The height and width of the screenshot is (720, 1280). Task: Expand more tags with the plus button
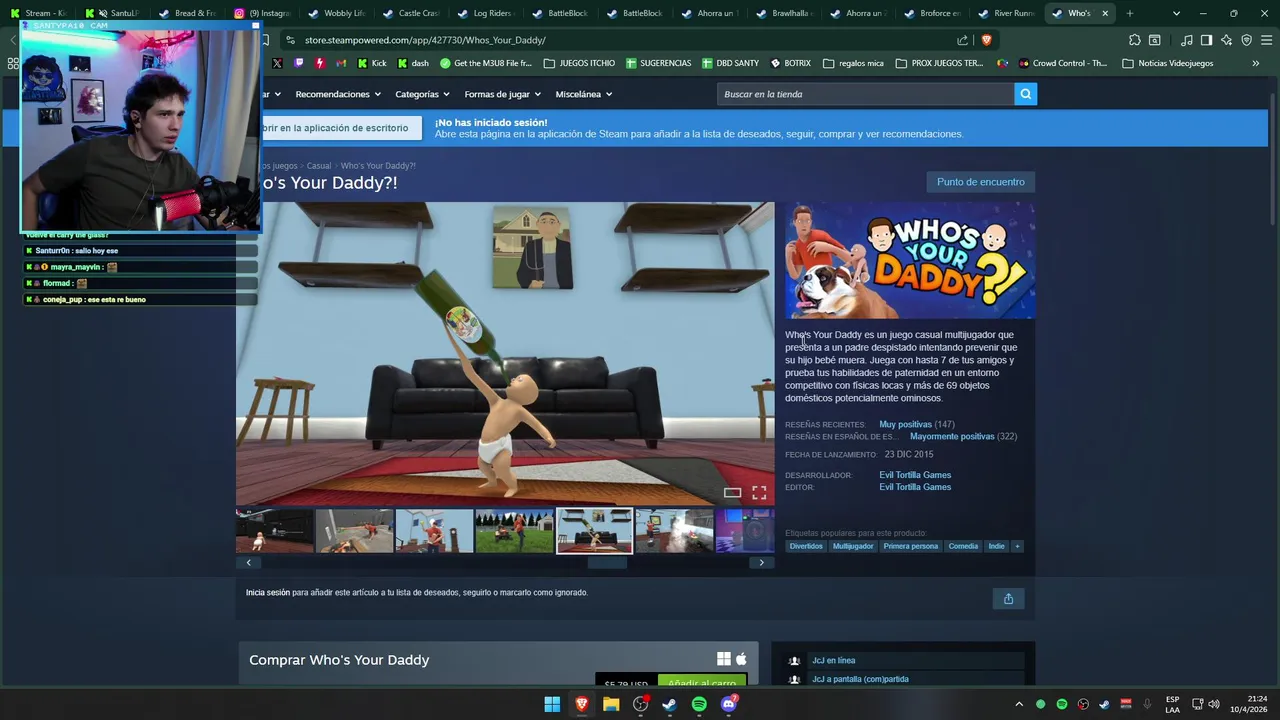(1017, 546)
